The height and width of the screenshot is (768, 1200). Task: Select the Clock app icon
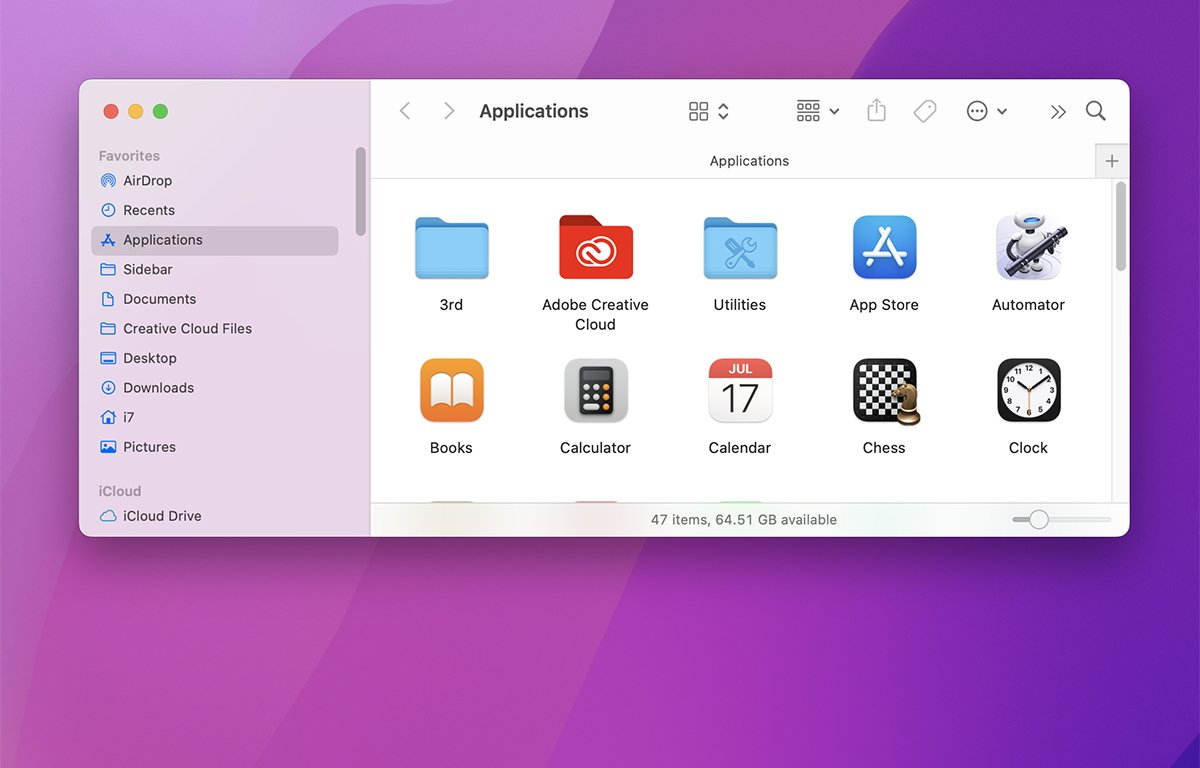[1028, 390]
